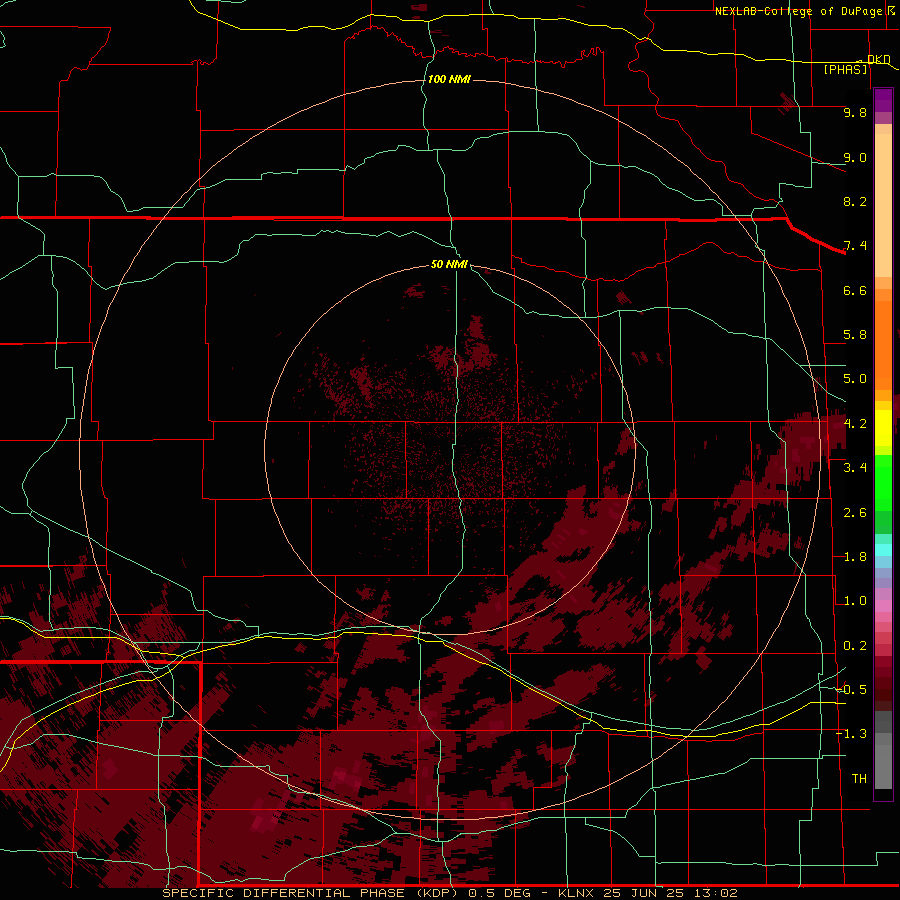Click the "-1.3" color scale value
This screenshot has width=900, height=900.
(851, 734)
